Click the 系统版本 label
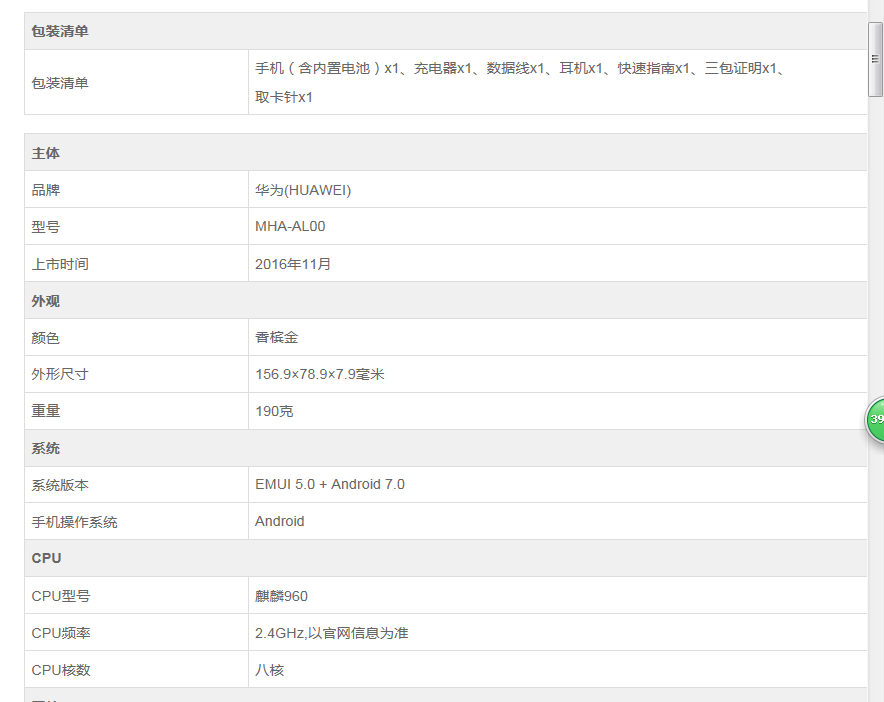Viewport: 884px width, 702px height. (x=60, y=485)
